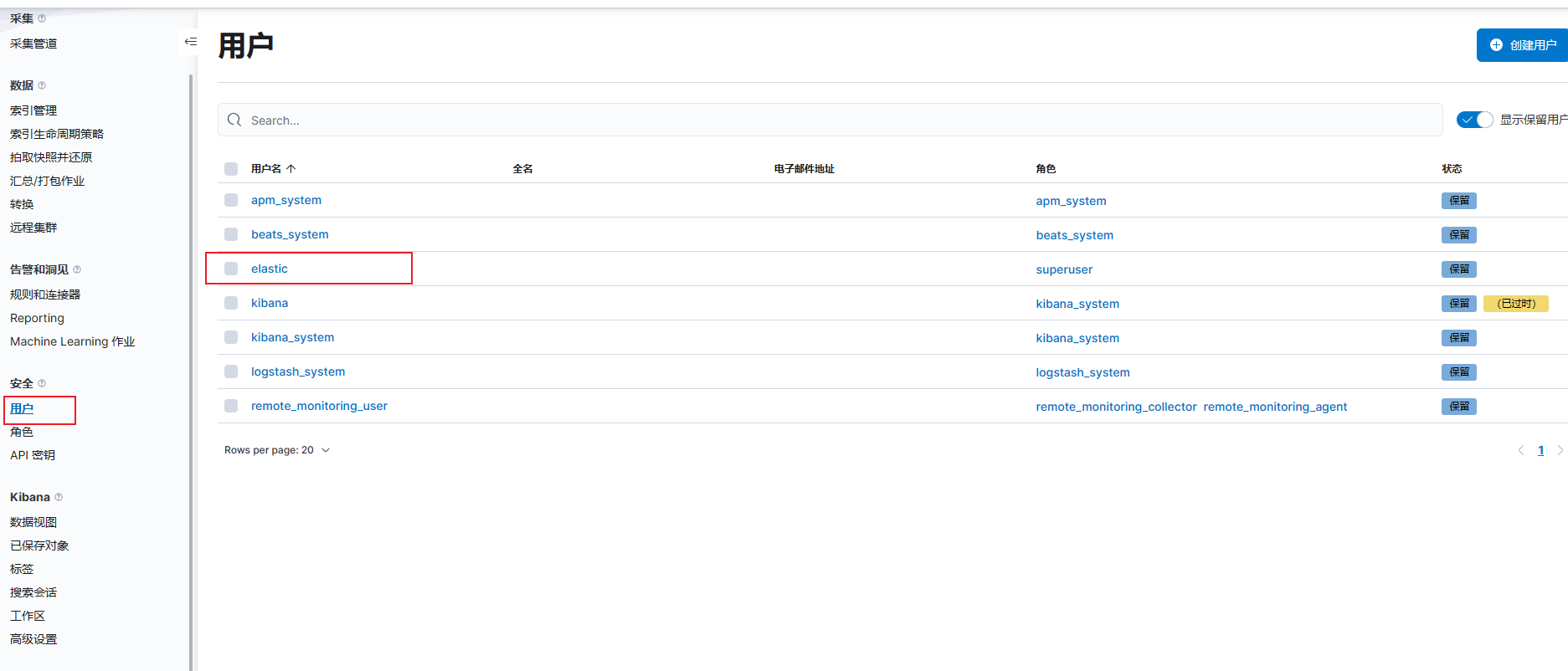The width and height of the screenshot is (1568, 671).
Task: Open 搜索会话 menu item
Action: coord(33,592)
